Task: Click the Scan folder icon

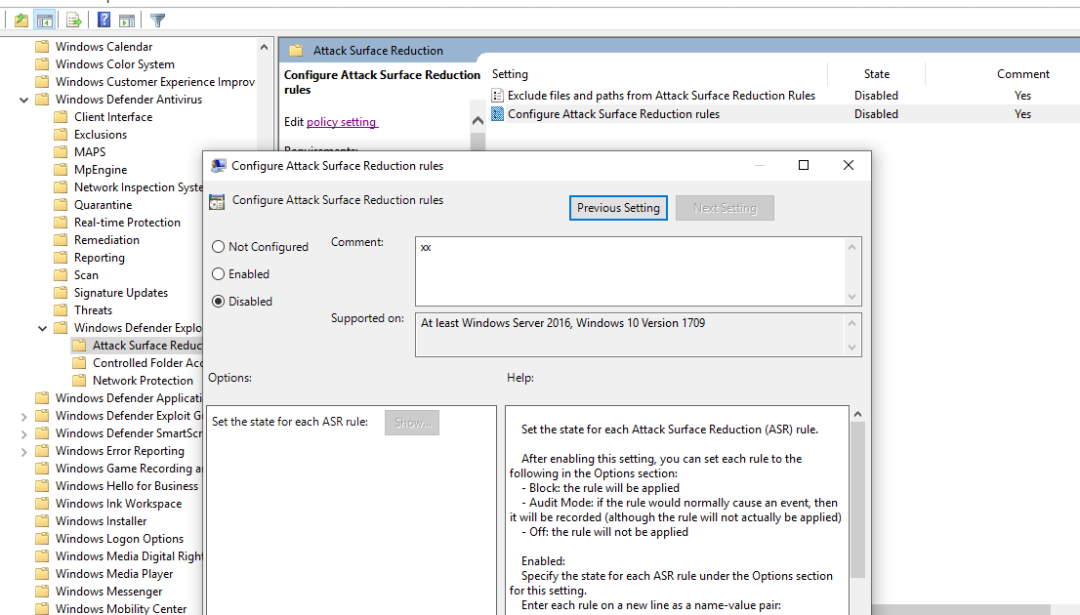Action: pyautogui.click(x=61, y=275)
